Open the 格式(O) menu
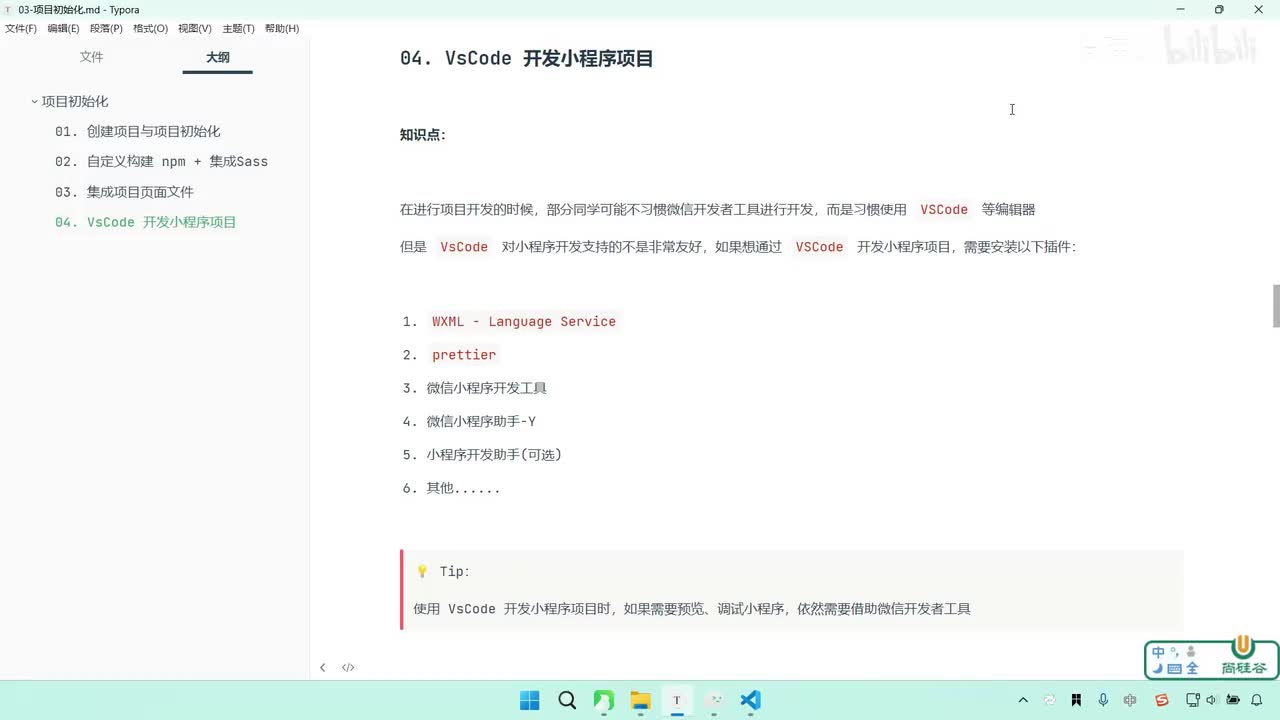 [150, 28]
